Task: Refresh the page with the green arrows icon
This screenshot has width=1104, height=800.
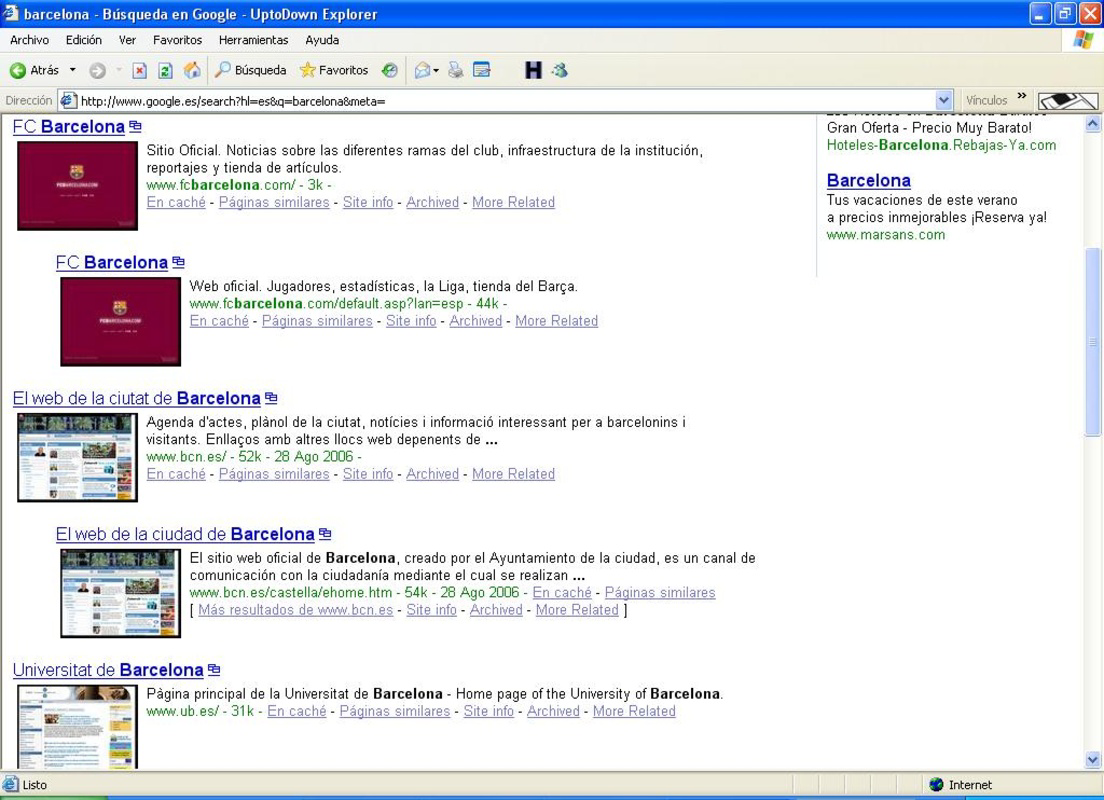Action: (x=165, y=70)
